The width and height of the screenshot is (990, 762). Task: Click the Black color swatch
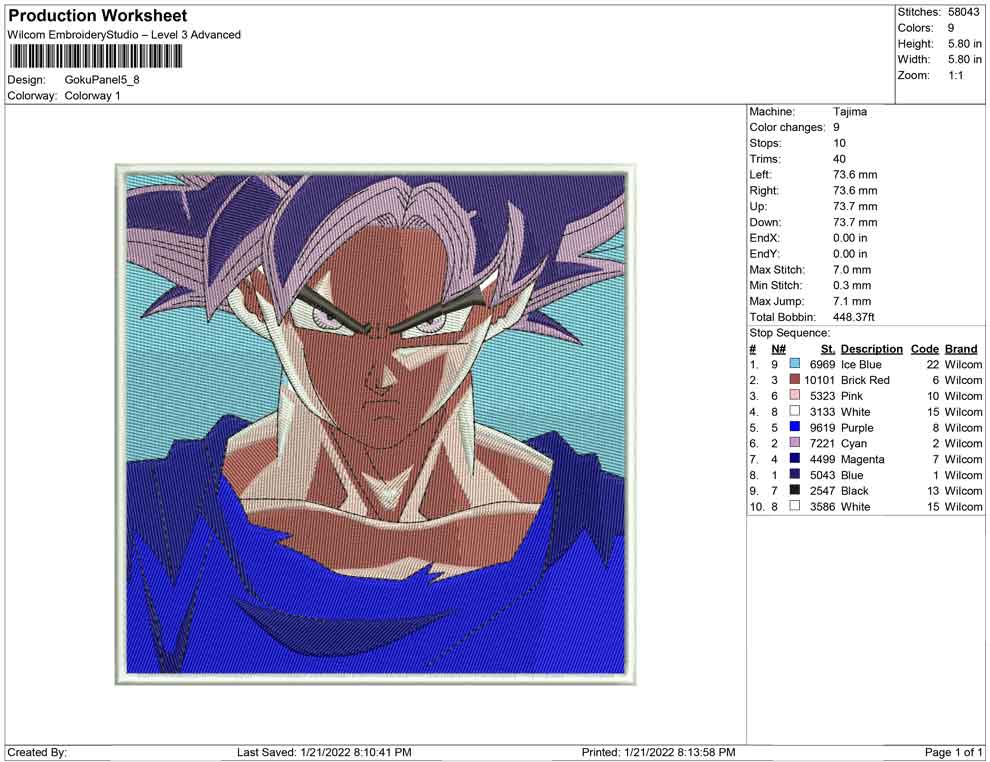click(x=795, y=490)
